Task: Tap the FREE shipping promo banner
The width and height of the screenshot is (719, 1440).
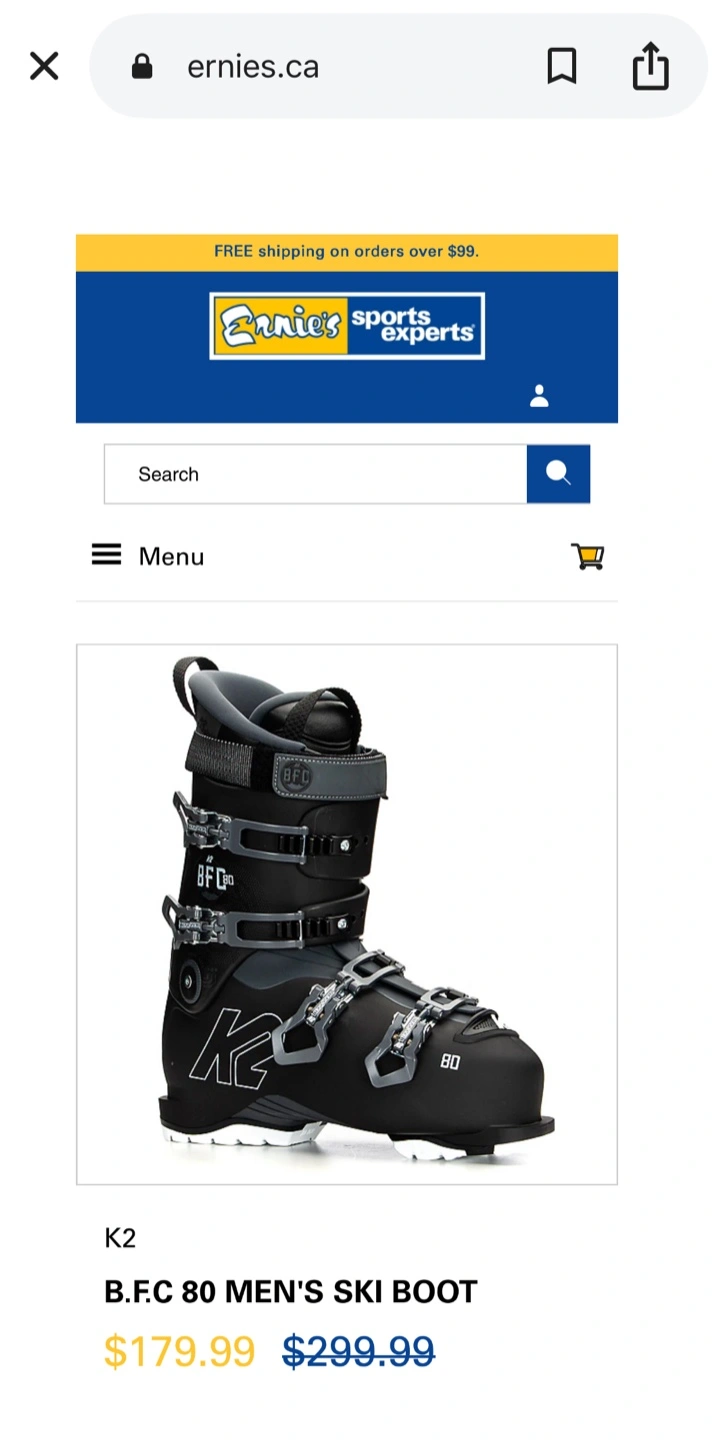Action: pyautogui.click(x=347, y=252)
